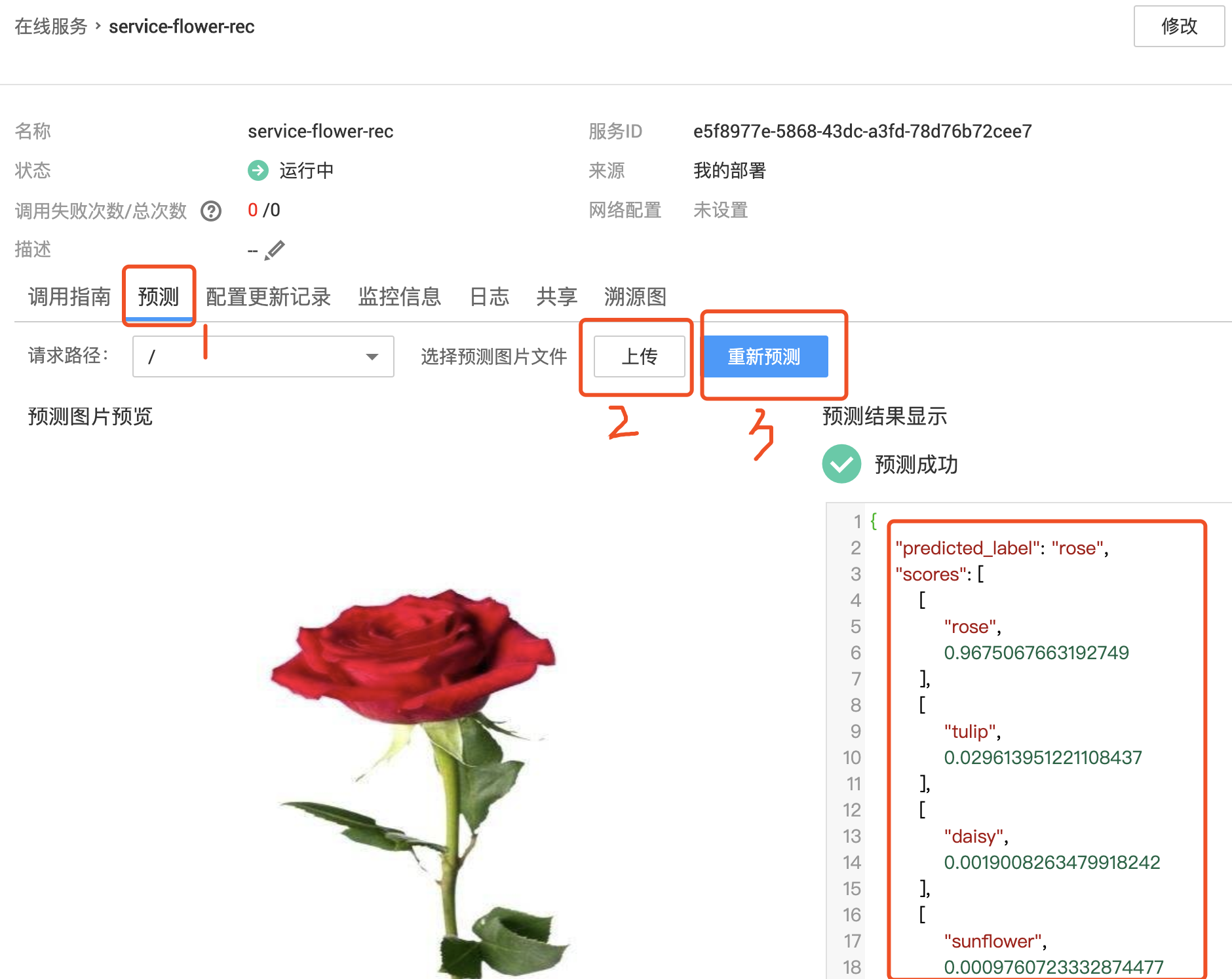1232x979 pixels.
Task: Click the red 0 failed-call count
Action: (253, 210)
